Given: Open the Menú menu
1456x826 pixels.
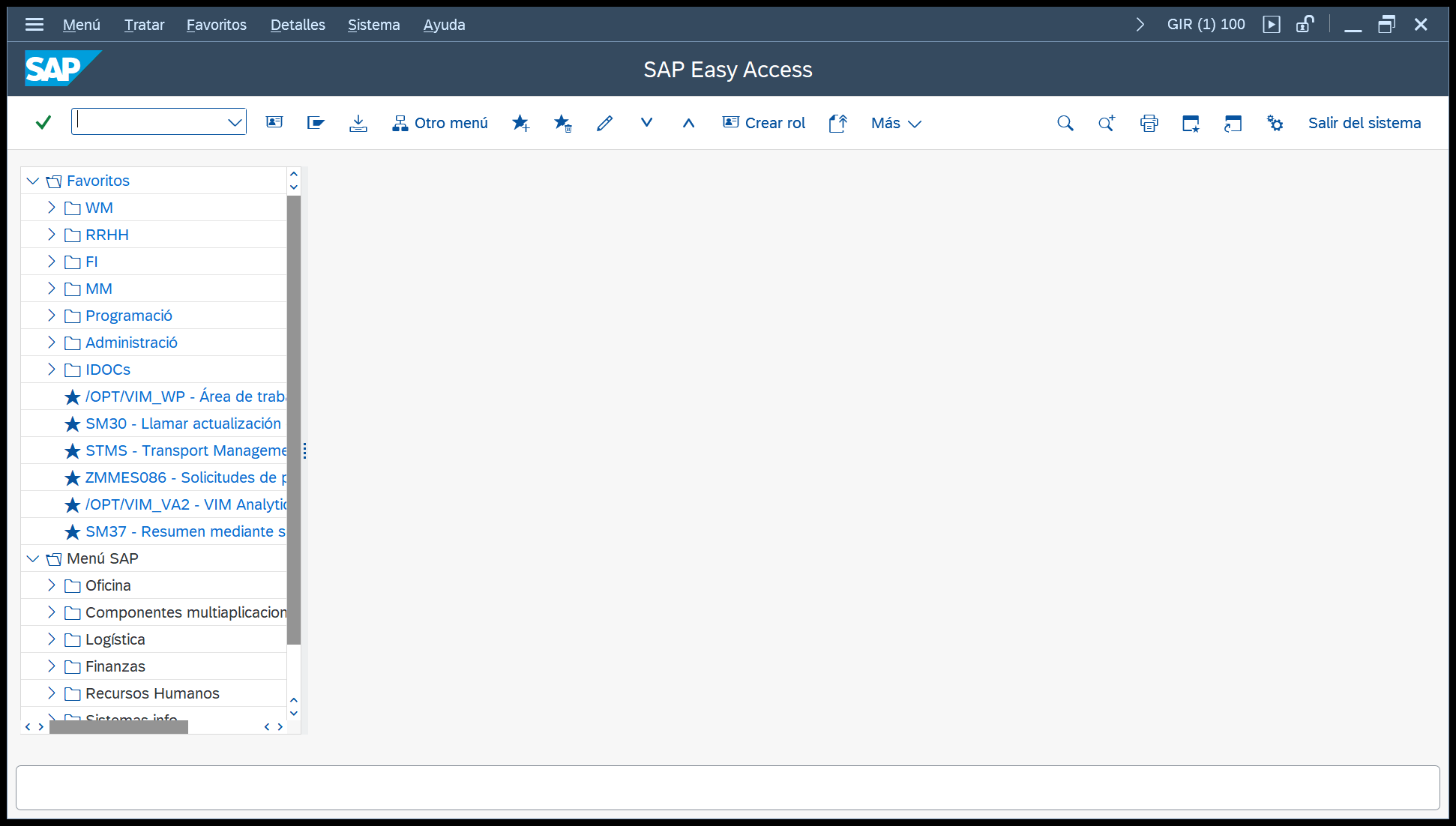Looking at the screenshot, I should (x=81, y=25).
